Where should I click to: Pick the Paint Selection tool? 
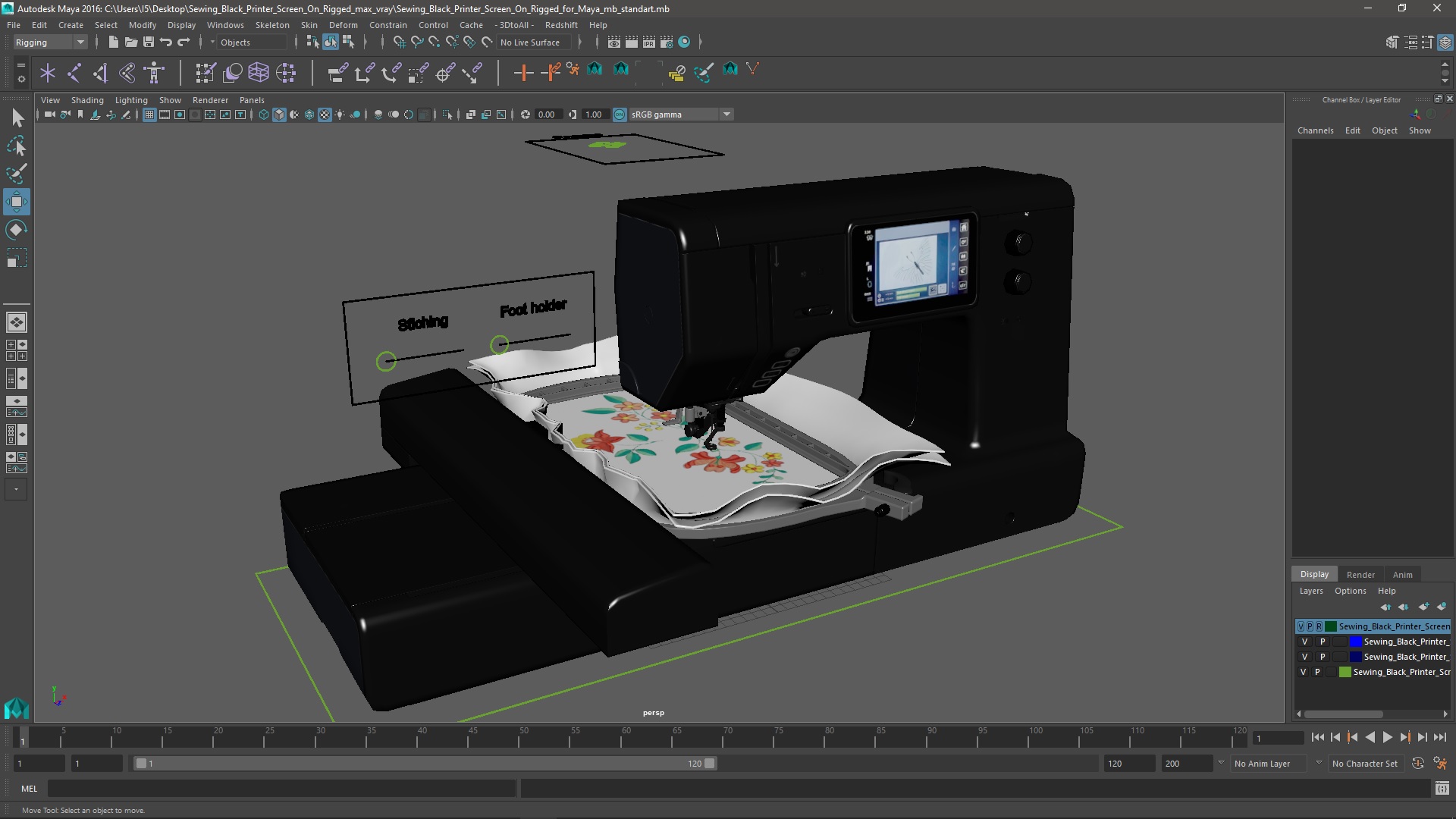[16, 174]
